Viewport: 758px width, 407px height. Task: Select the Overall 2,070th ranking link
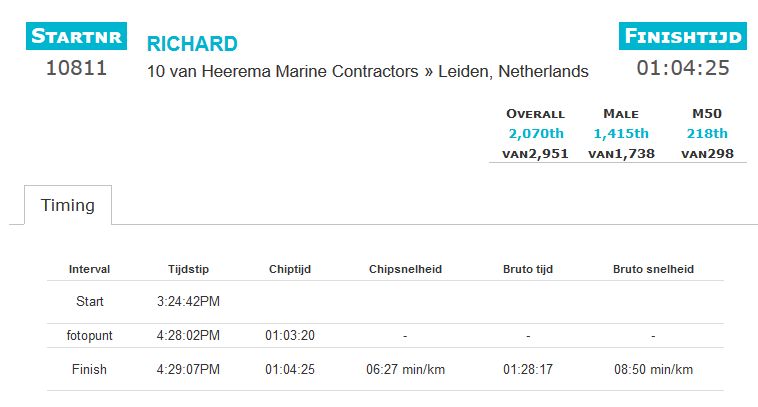tap(536, 133)
